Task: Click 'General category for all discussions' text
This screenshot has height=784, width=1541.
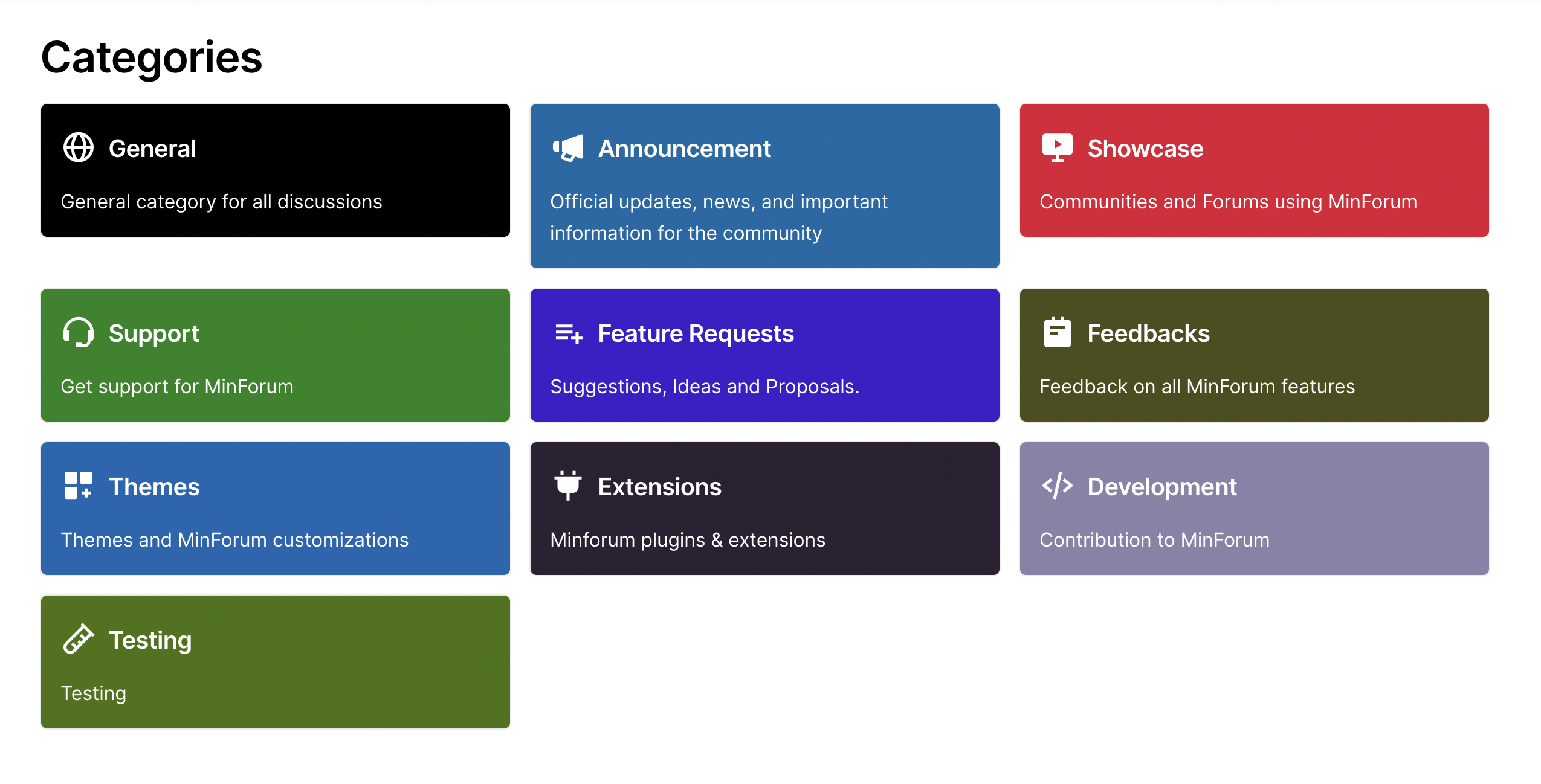Action: tap(222, 202)
